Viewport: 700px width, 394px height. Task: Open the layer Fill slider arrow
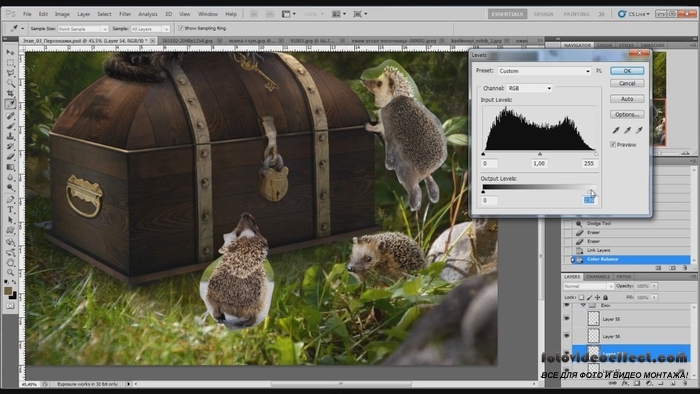tap(654, 297)
